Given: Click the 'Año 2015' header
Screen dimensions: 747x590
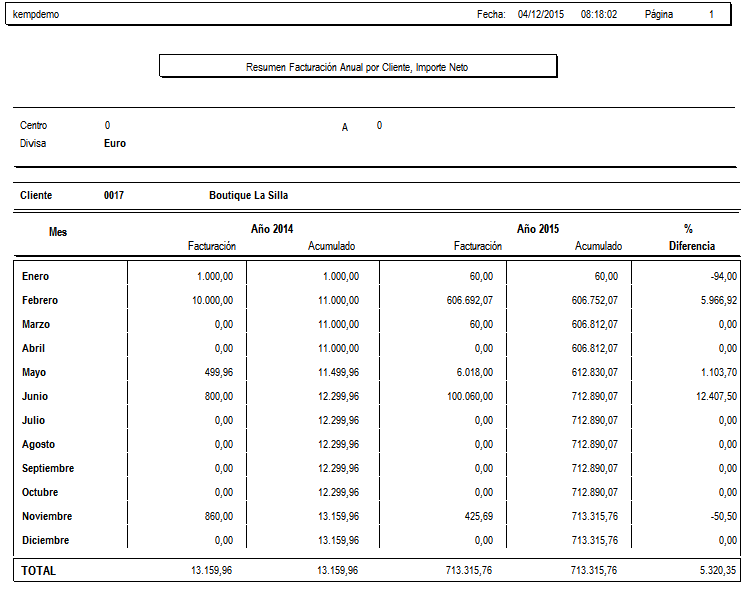Looking at the screenshot, I should pyautogui.click(x=538, y=229).
